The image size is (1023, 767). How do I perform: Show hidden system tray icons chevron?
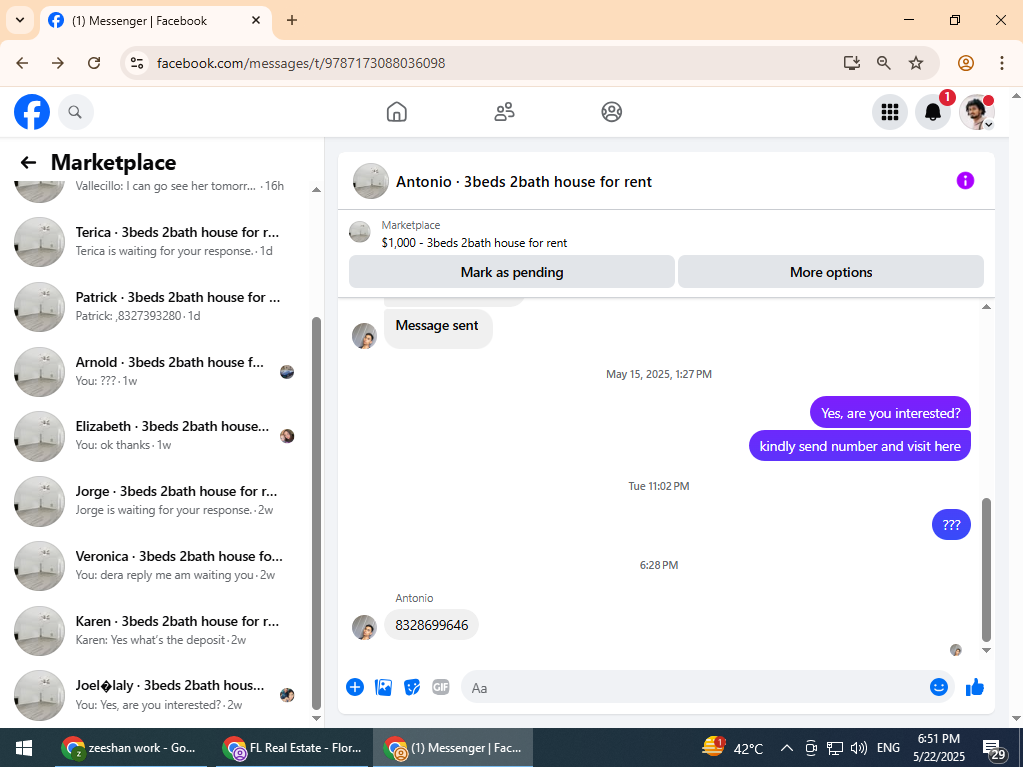coord(787,747)
